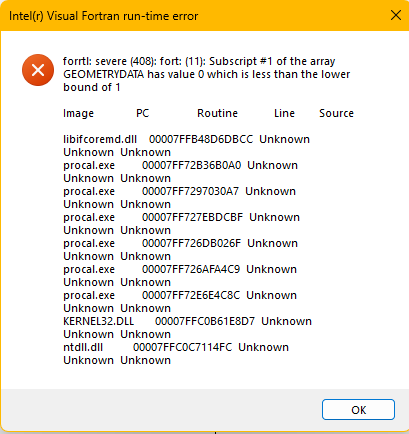Click the 'Image' column header
This screenshot has height=434, width=409.
coord(78,113)
